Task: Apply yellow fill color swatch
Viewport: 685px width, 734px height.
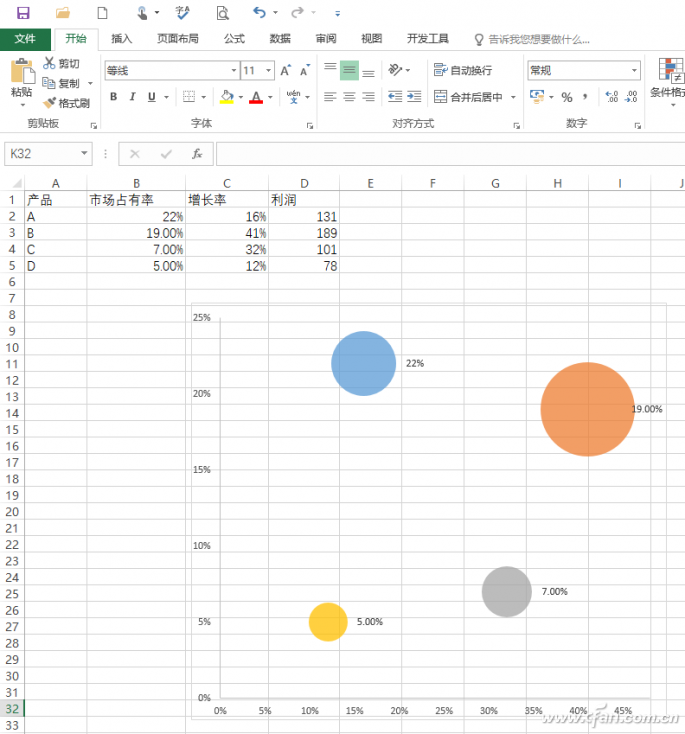Action: pos(227,97)
